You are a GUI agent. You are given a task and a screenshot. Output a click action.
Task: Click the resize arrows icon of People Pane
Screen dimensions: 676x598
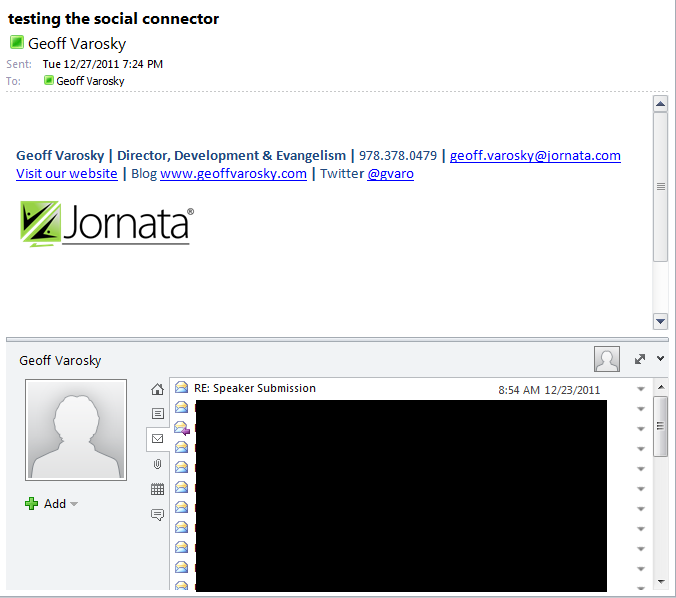[640, 359]
